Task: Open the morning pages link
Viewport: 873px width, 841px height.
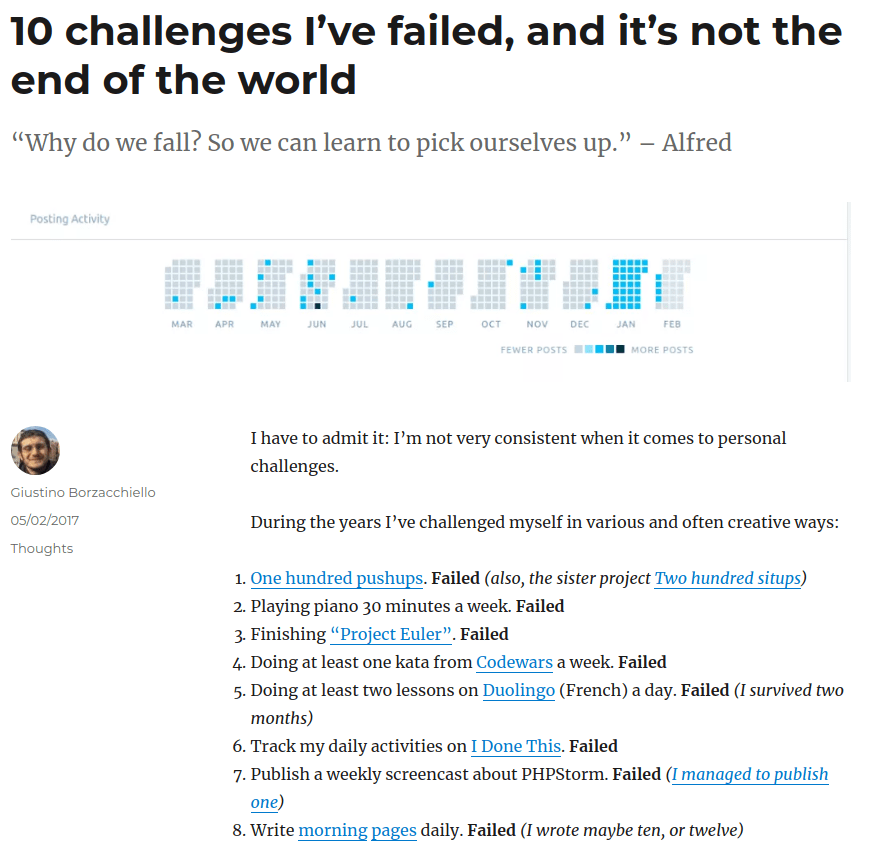Action: [x=357, y=830]
